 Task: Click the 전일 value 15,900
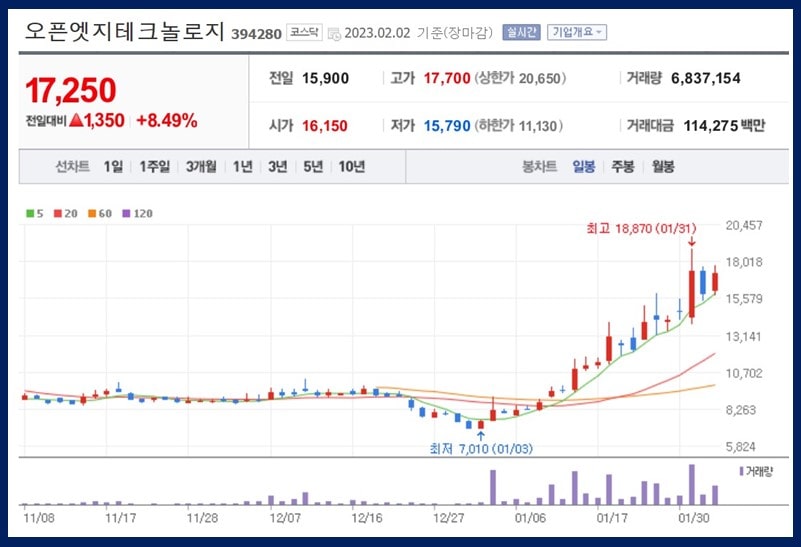coord(325,78)
